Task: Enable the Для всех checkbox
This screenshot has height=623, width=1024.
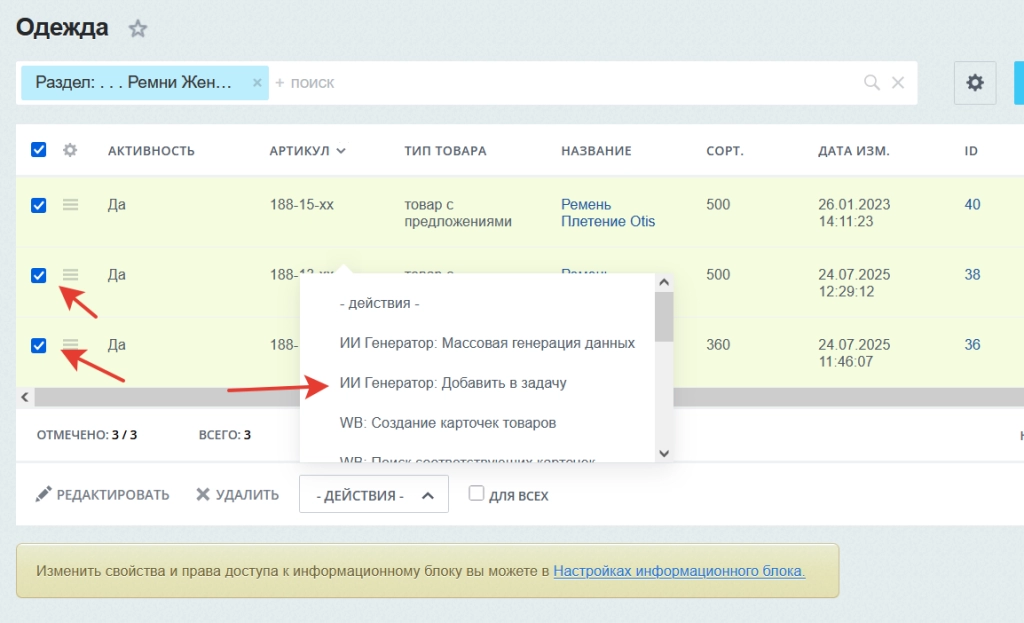Action: pyautogui.click(x=477, y=494)
